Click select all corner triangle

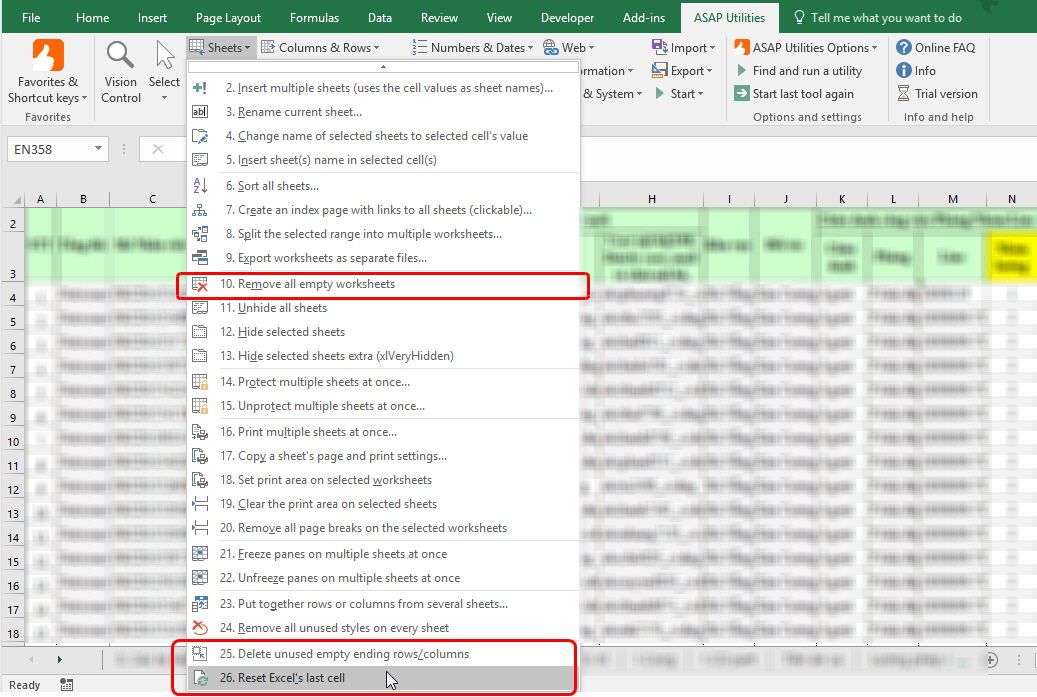point(17,199)
